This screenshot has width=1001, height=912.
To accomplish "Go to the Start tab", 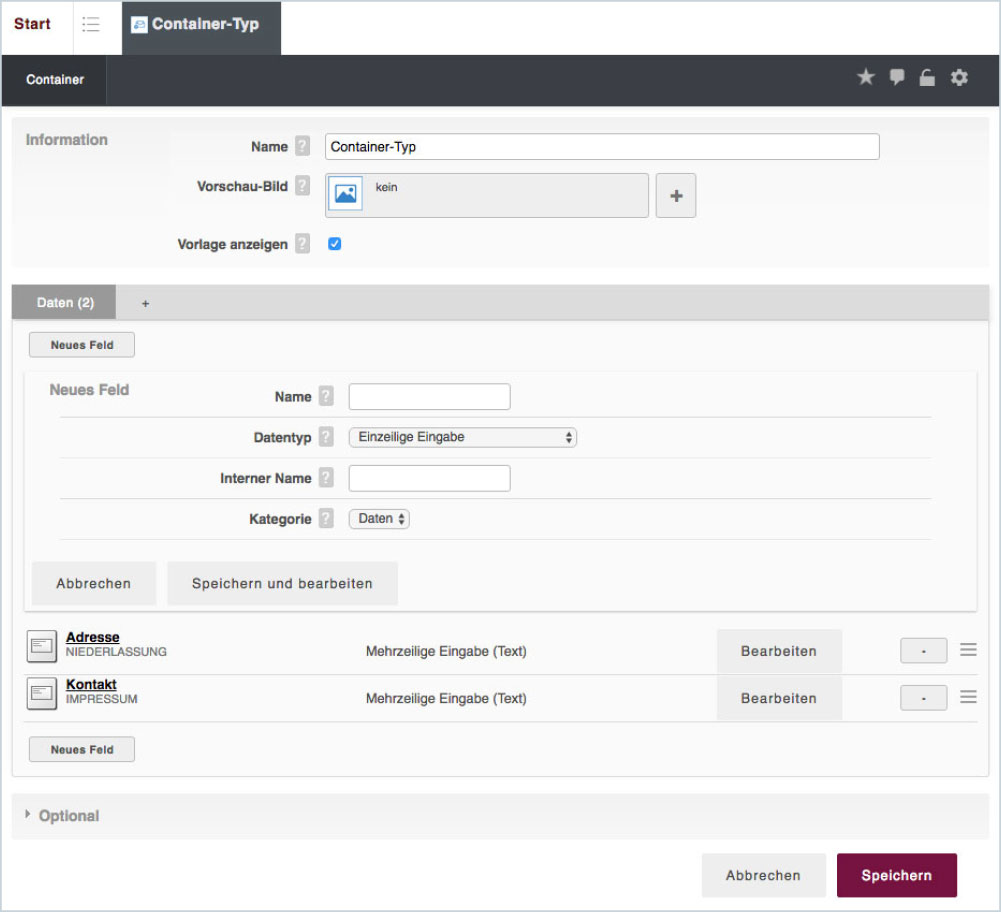I will coord(32,24).
